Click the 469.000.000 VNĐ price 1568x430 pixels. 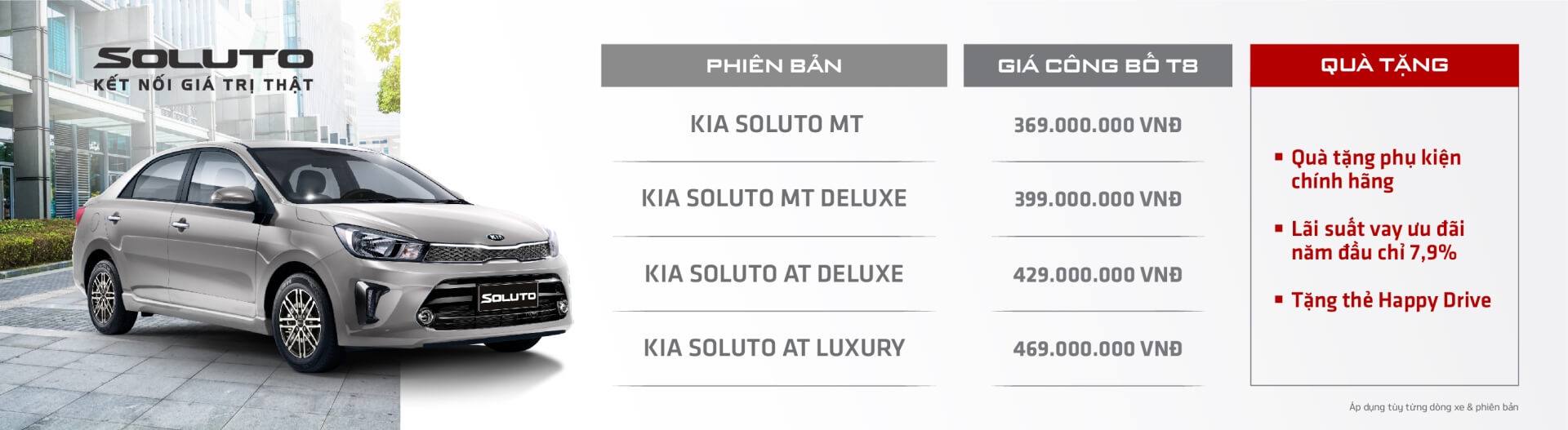coord(1097,348)
